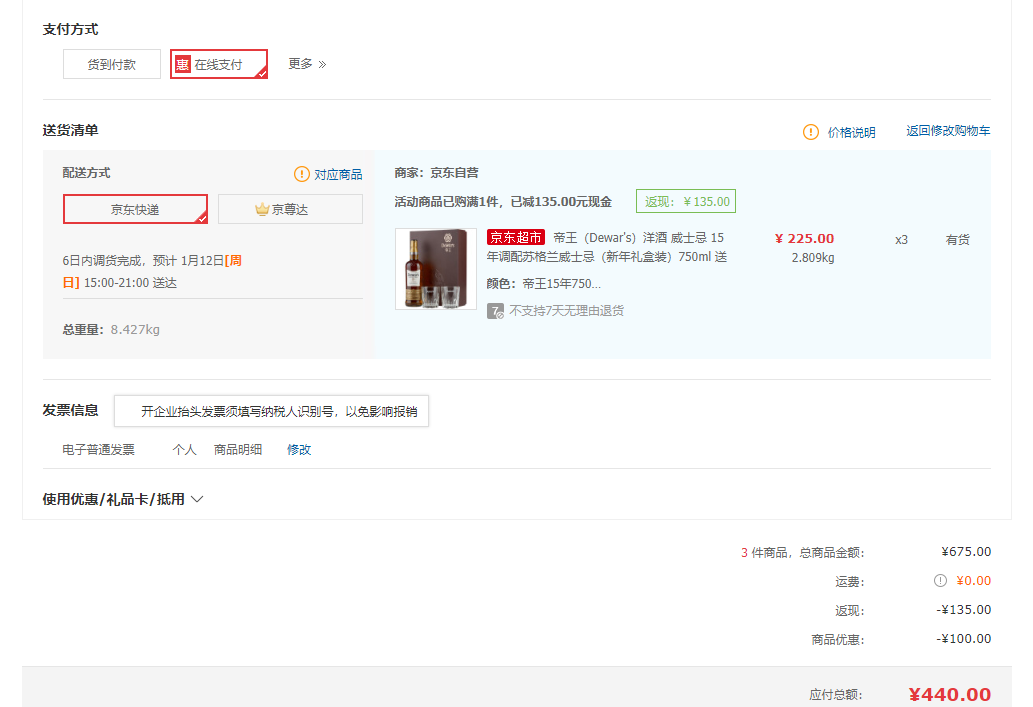Click the delivery time 15:00-21:00 送达
The width and height of the screenshot is (1033, 707).
pyautogui.click(x=130, y=283)
